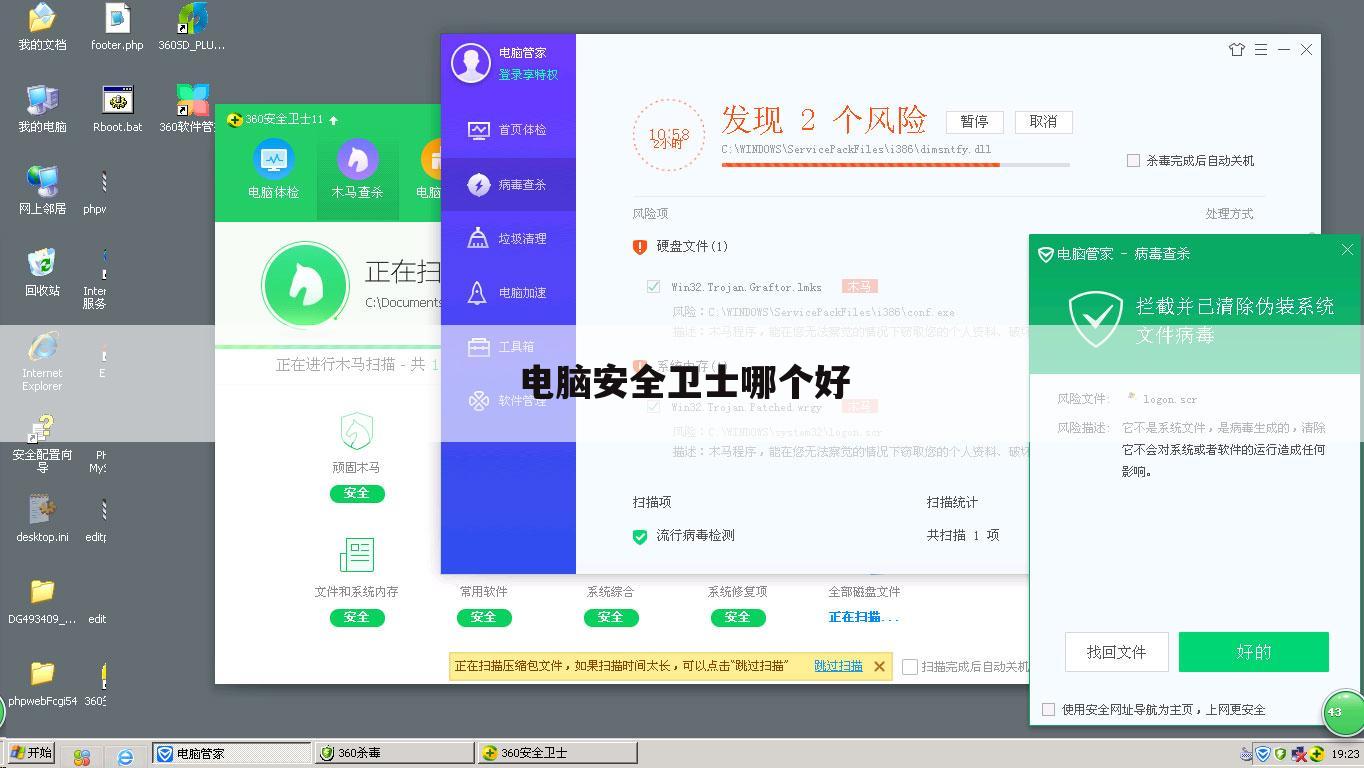Open the 安全配置向导 desktop icon
This screenshot has height=768, width=1364.
[x=42, y=429]
